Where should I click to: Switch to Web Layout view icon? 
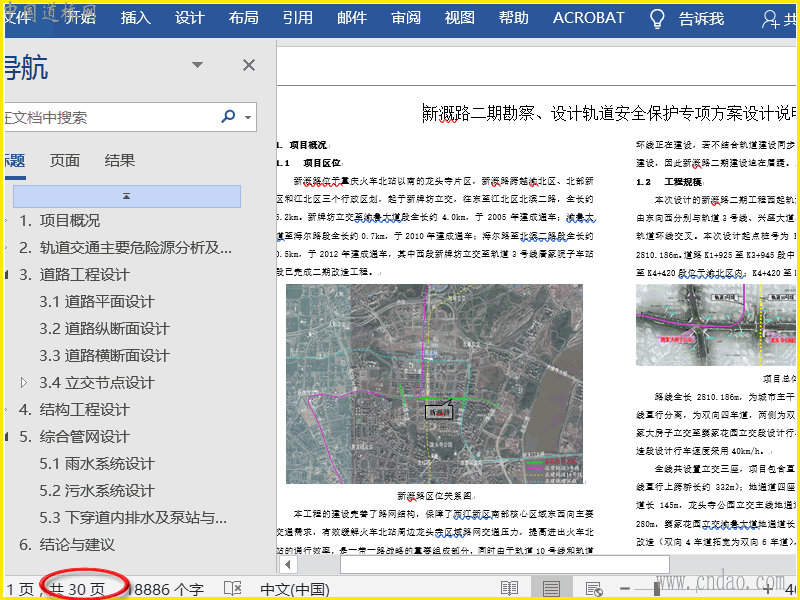coord(593,589)
